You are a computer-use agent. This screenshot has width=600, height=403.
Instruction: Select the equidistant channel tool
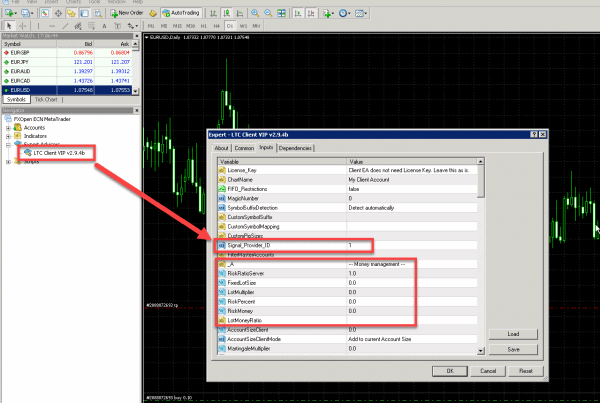pos(78,26)
